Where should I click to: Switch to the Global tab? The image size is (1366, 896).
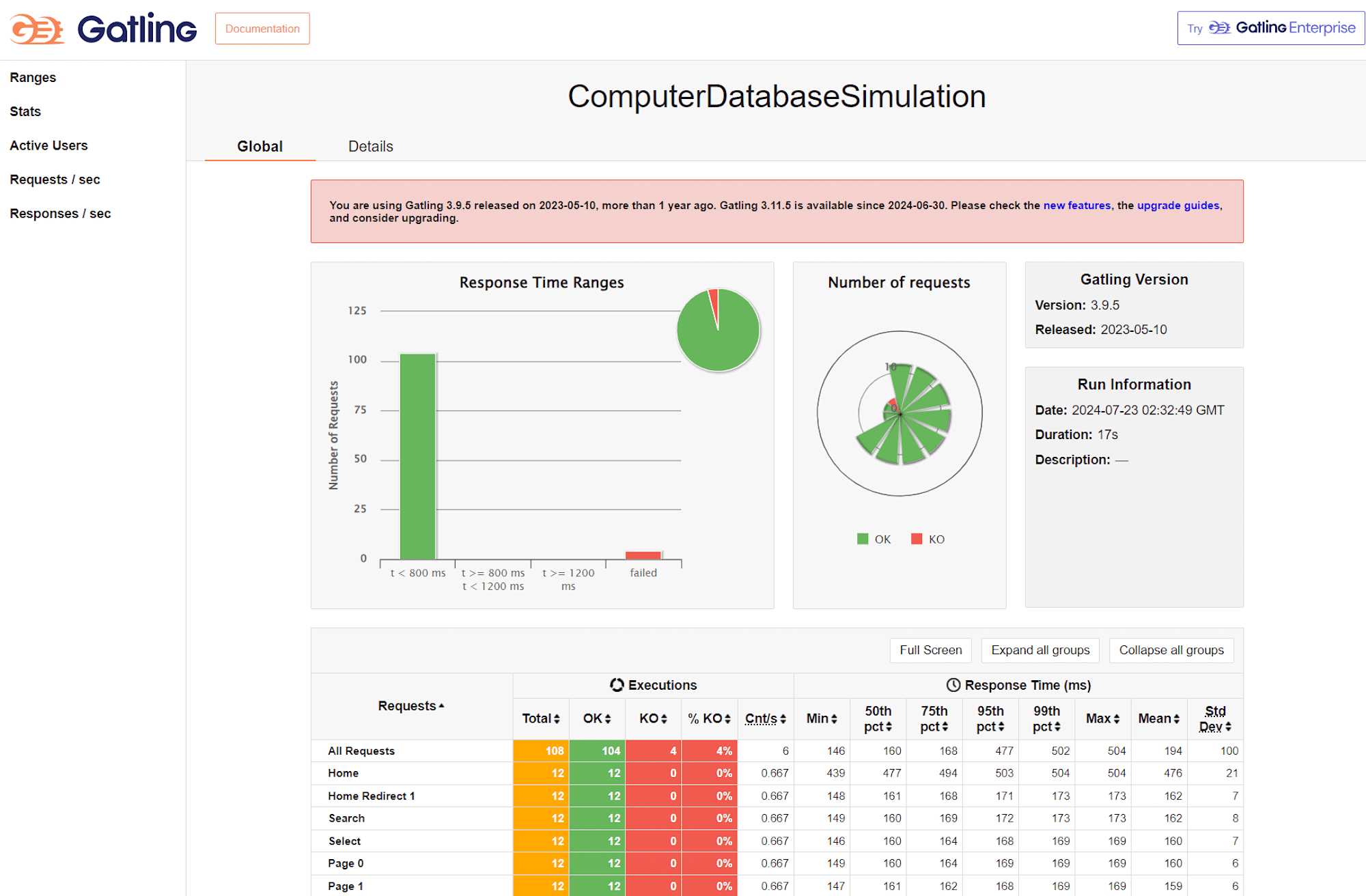(260, 146)
